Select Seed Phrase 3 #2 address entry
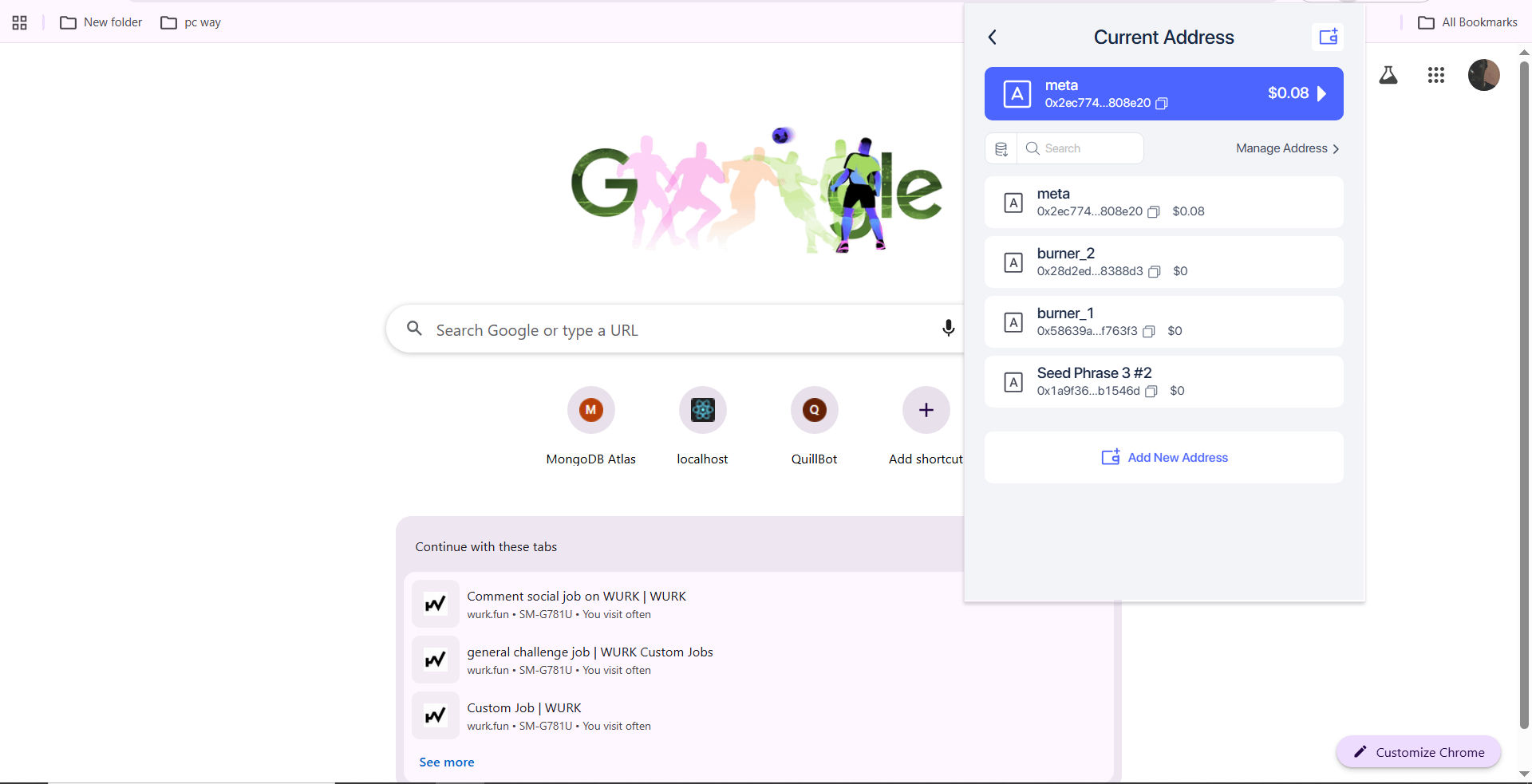 1163,382
